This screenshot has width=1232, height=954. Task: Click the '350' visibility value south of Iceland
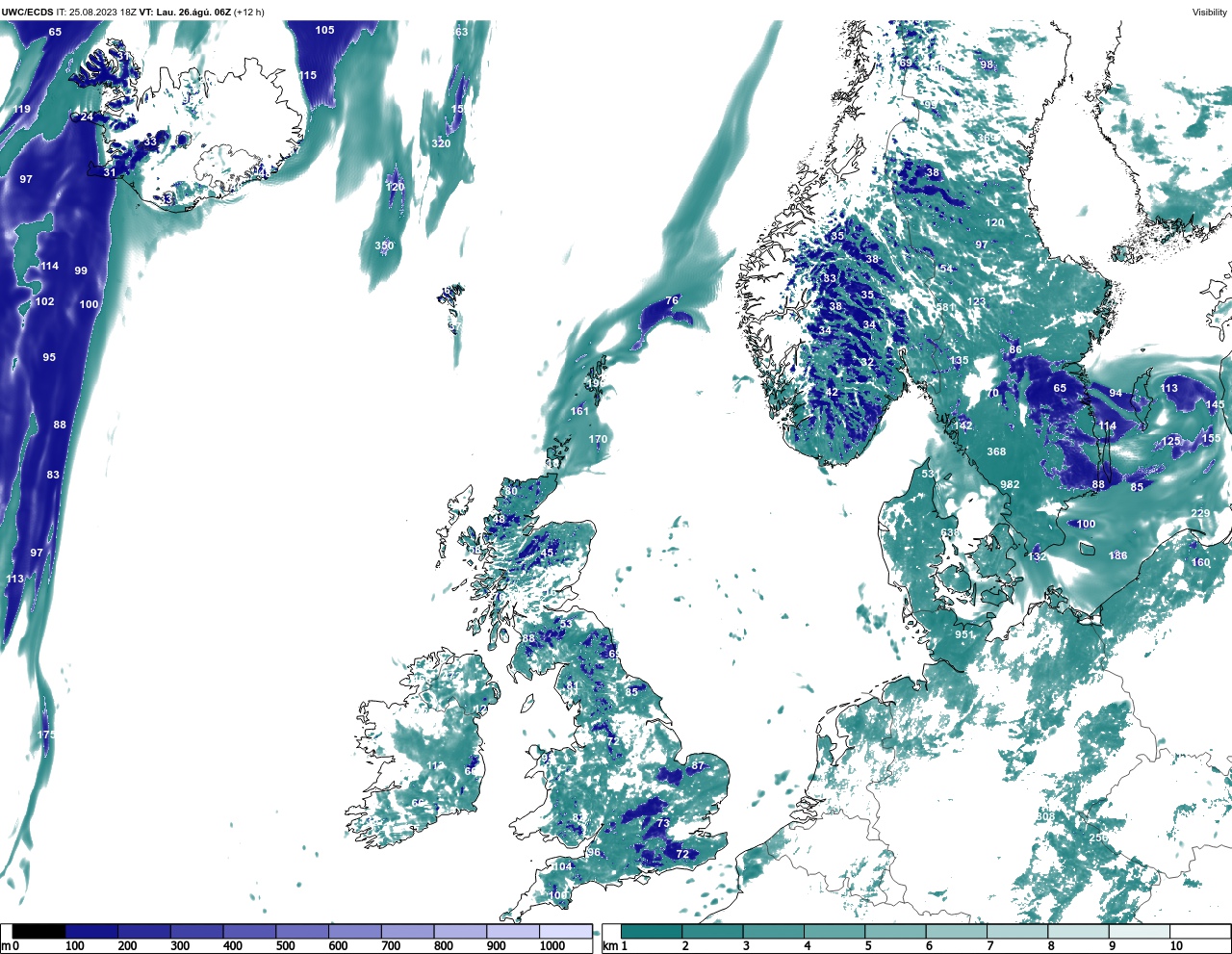pyautogui.click(x=384, y=245)
